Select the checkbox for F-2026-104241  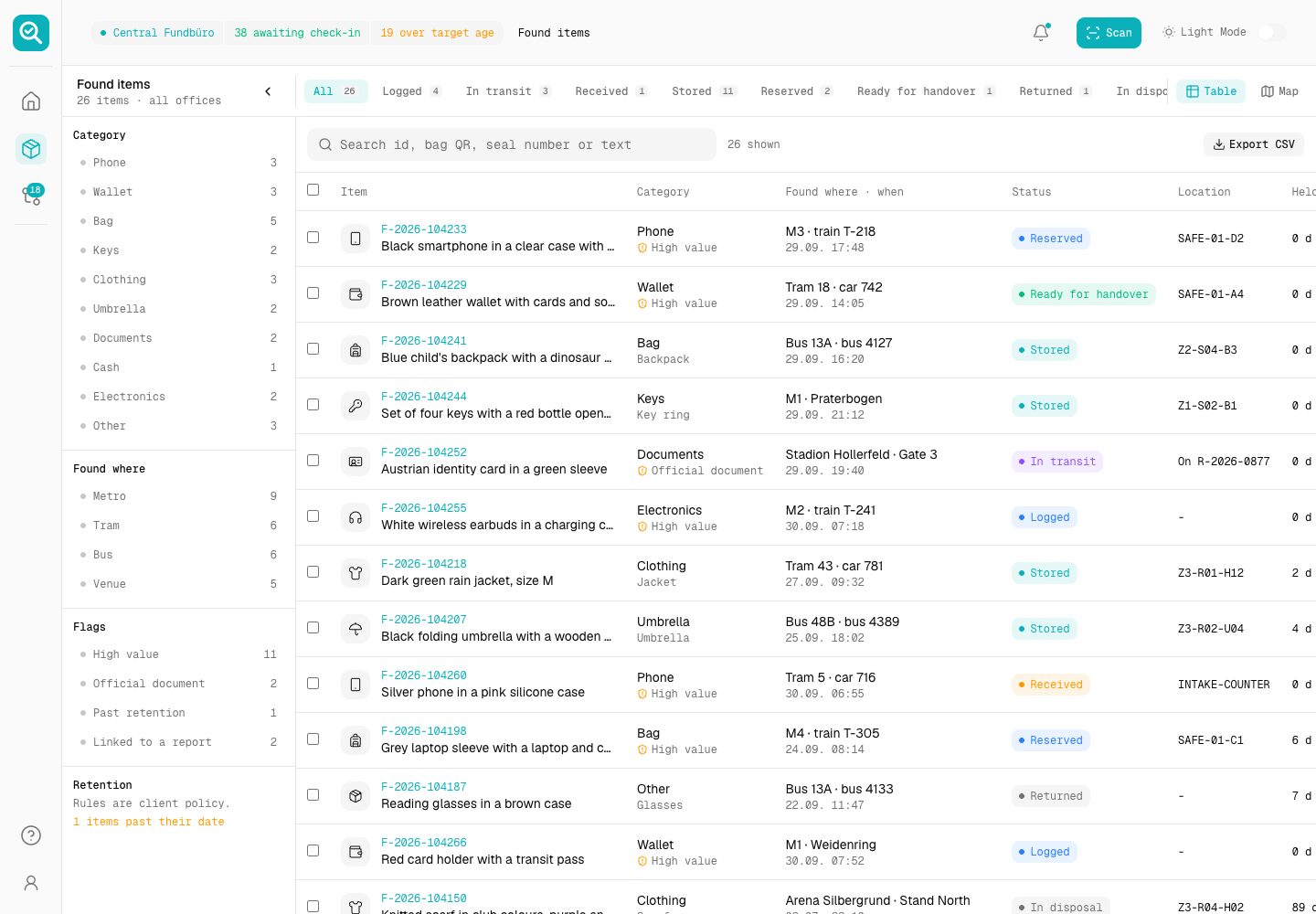(x=313, y=349)
